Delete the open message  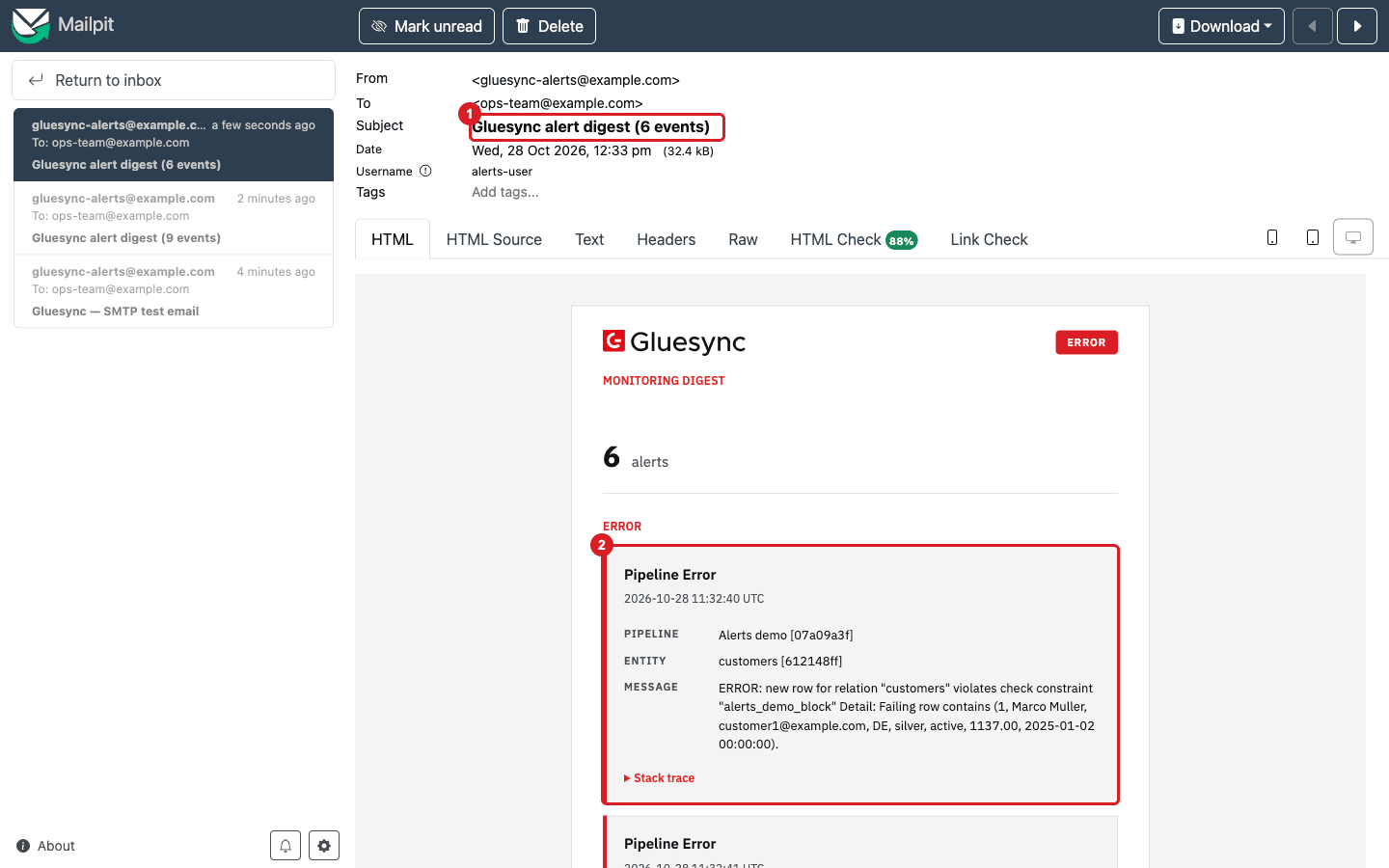(549, 26)
